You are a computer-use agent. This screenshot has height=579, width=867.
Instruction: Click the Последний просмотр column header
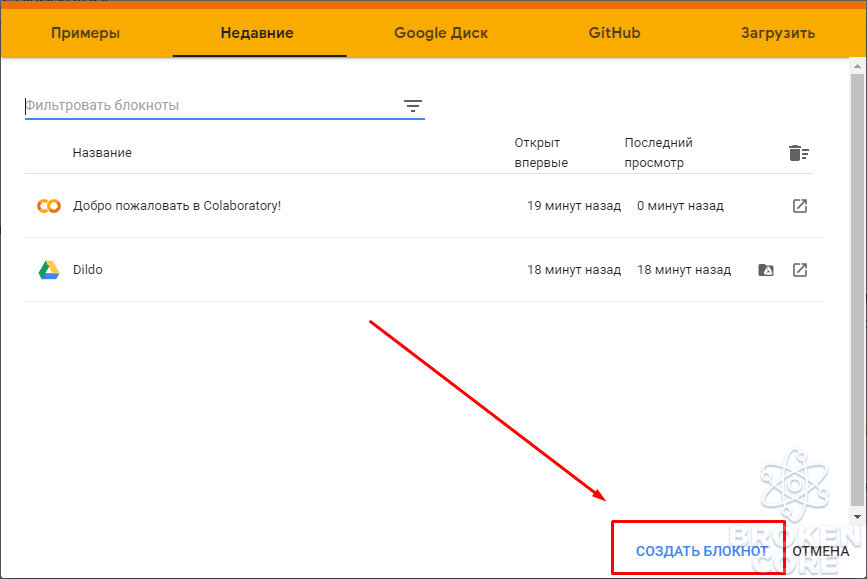[659, 153]
